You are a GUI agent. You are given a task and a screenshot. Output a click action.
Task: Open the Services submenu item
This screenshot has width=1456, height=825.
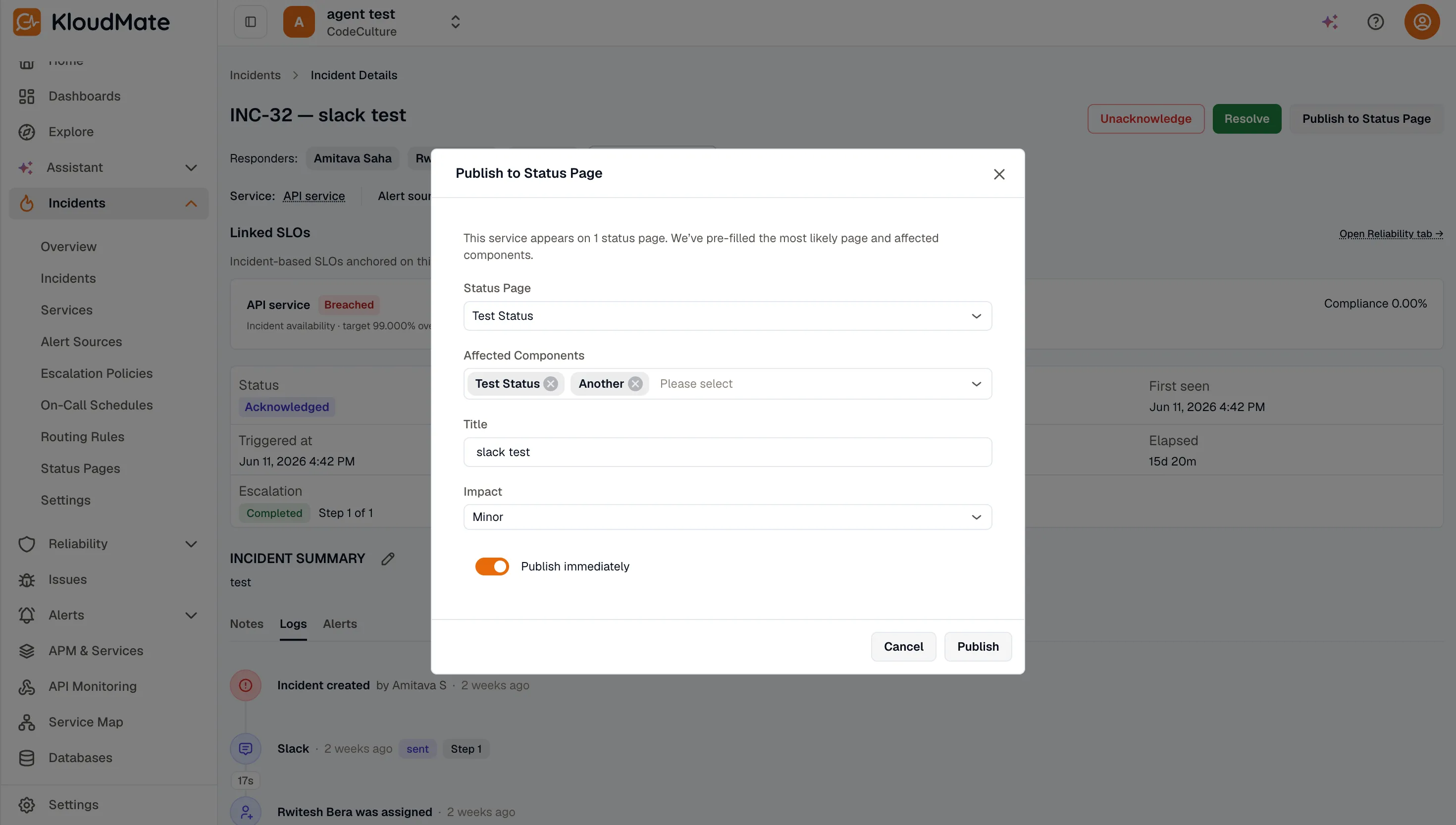click(66, 310)
